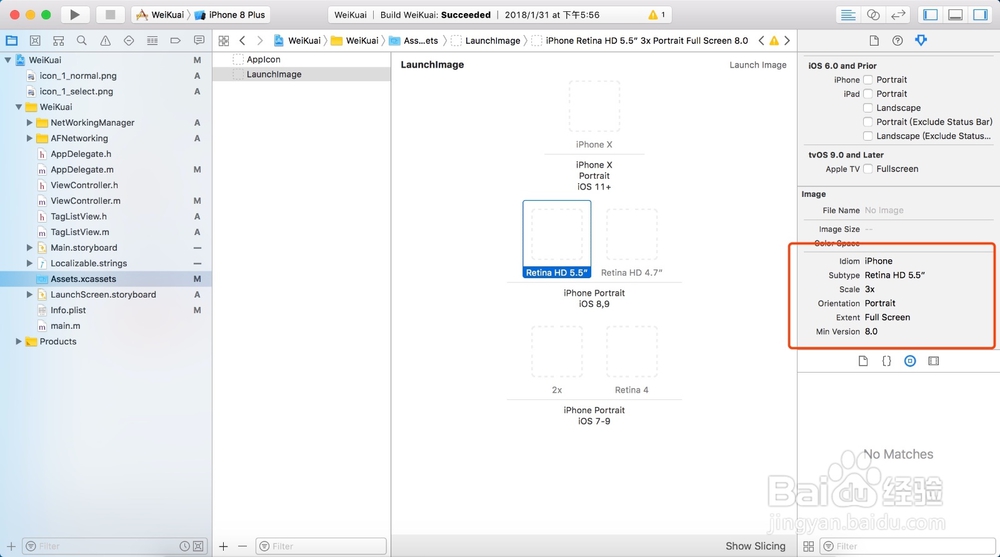
Task: Switch to Standard editor
Action: coord(848,14)
